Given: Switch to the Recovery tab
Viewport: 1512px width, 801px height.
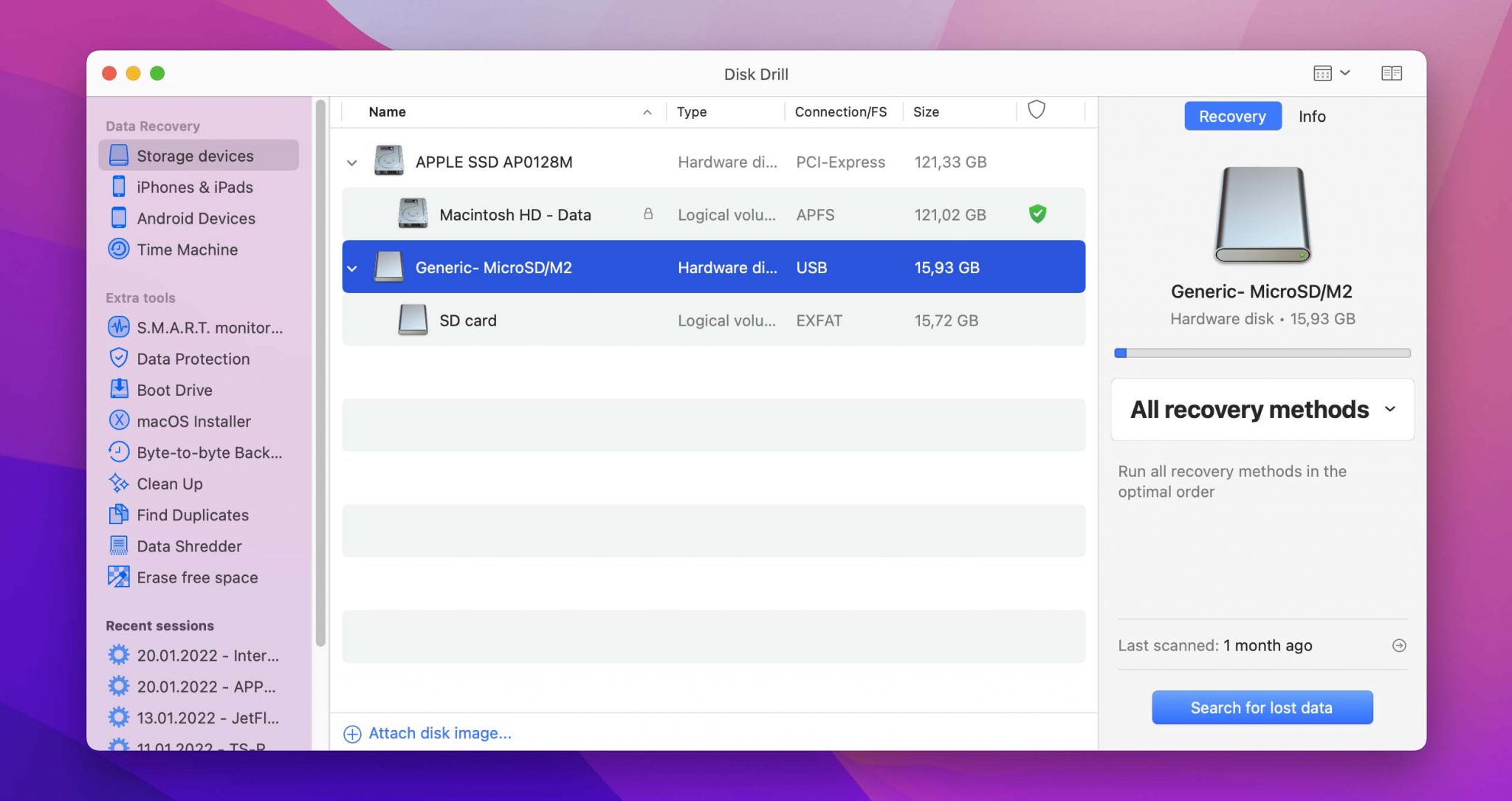Looking at the screenshot, I should click(1232, 116).
